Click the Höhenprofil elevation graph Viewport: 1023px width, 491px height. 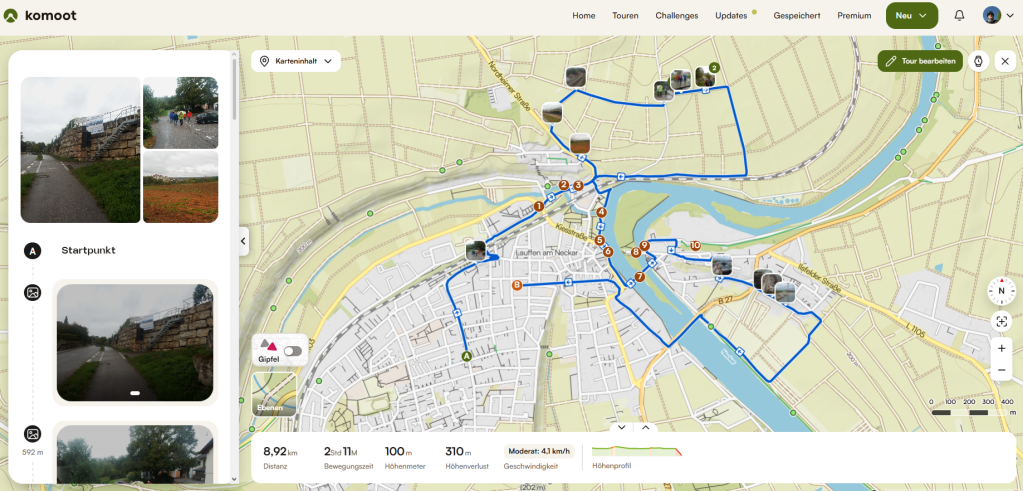pos(637,451)
